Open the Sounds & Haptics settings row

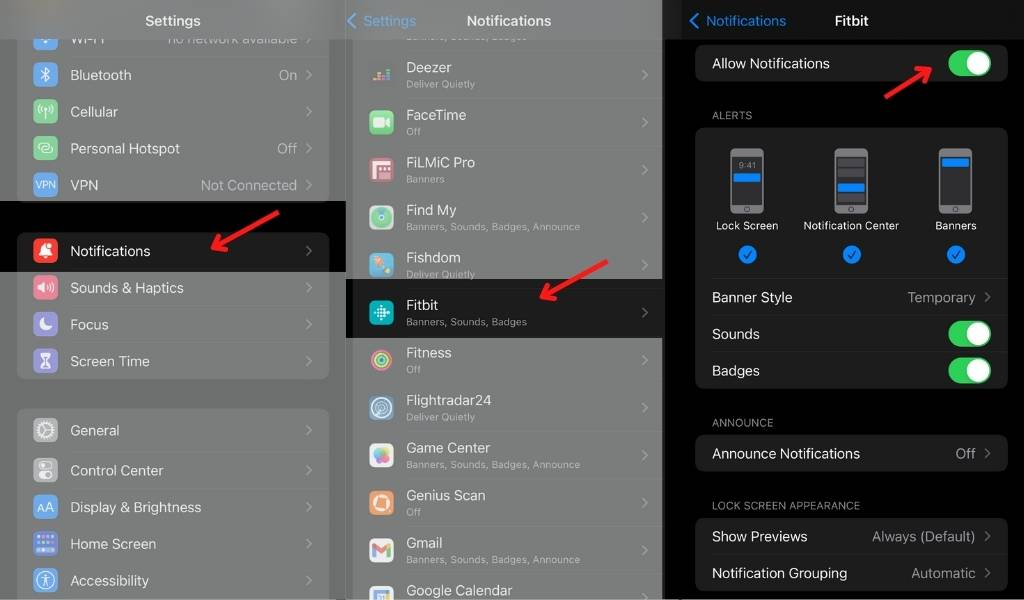[173, 288]
